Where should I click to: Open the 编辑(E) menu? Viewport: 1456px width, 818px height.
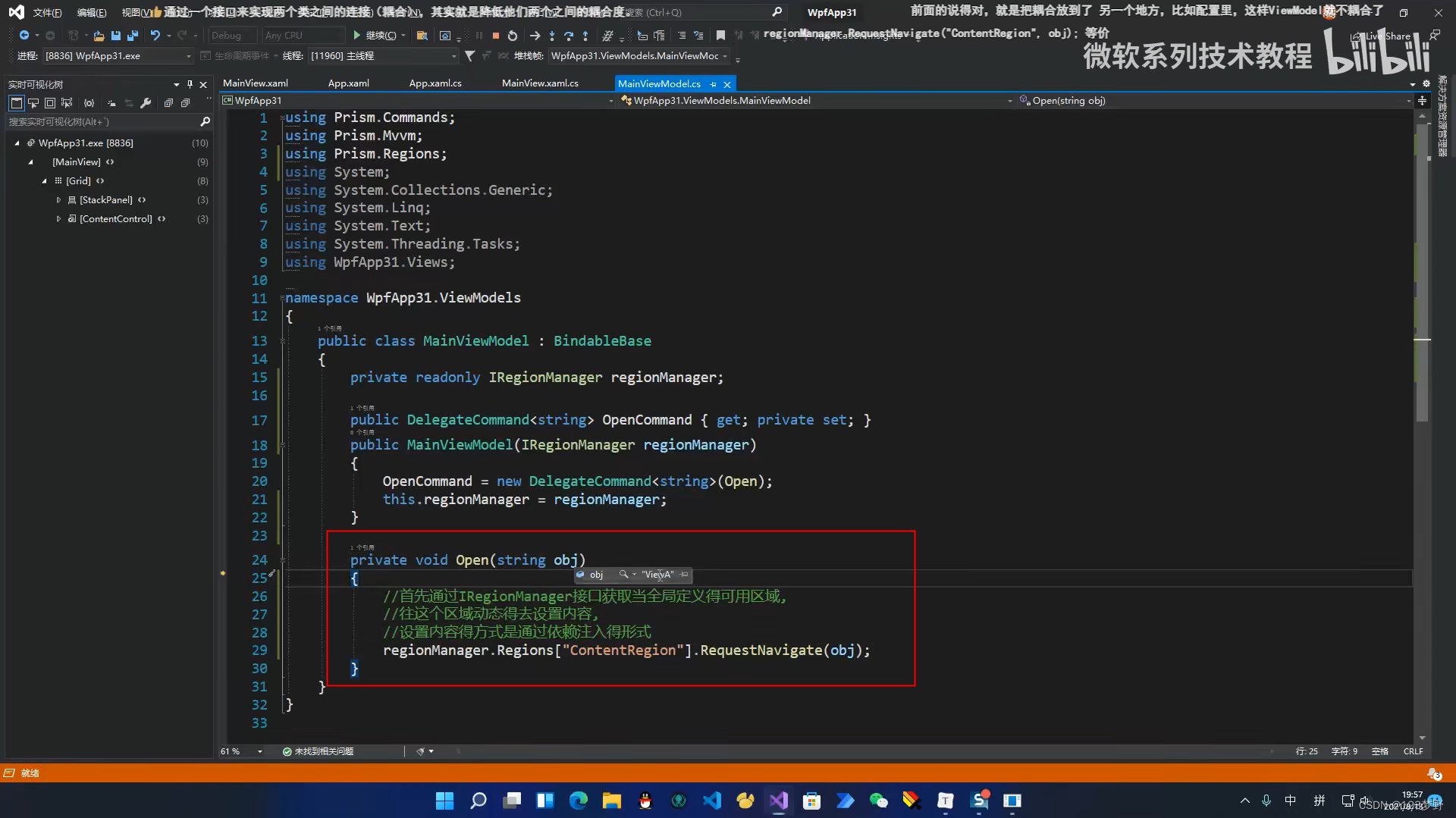(91, 12)
